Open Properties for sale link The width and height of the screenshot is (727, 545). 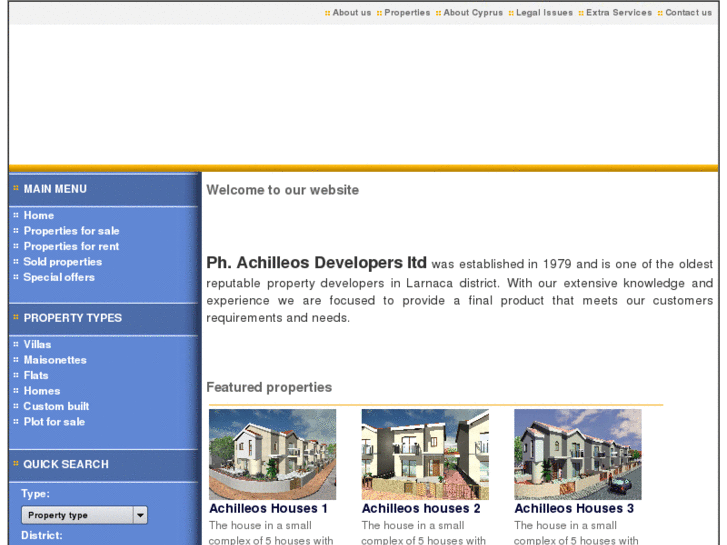tap(71, 231)
